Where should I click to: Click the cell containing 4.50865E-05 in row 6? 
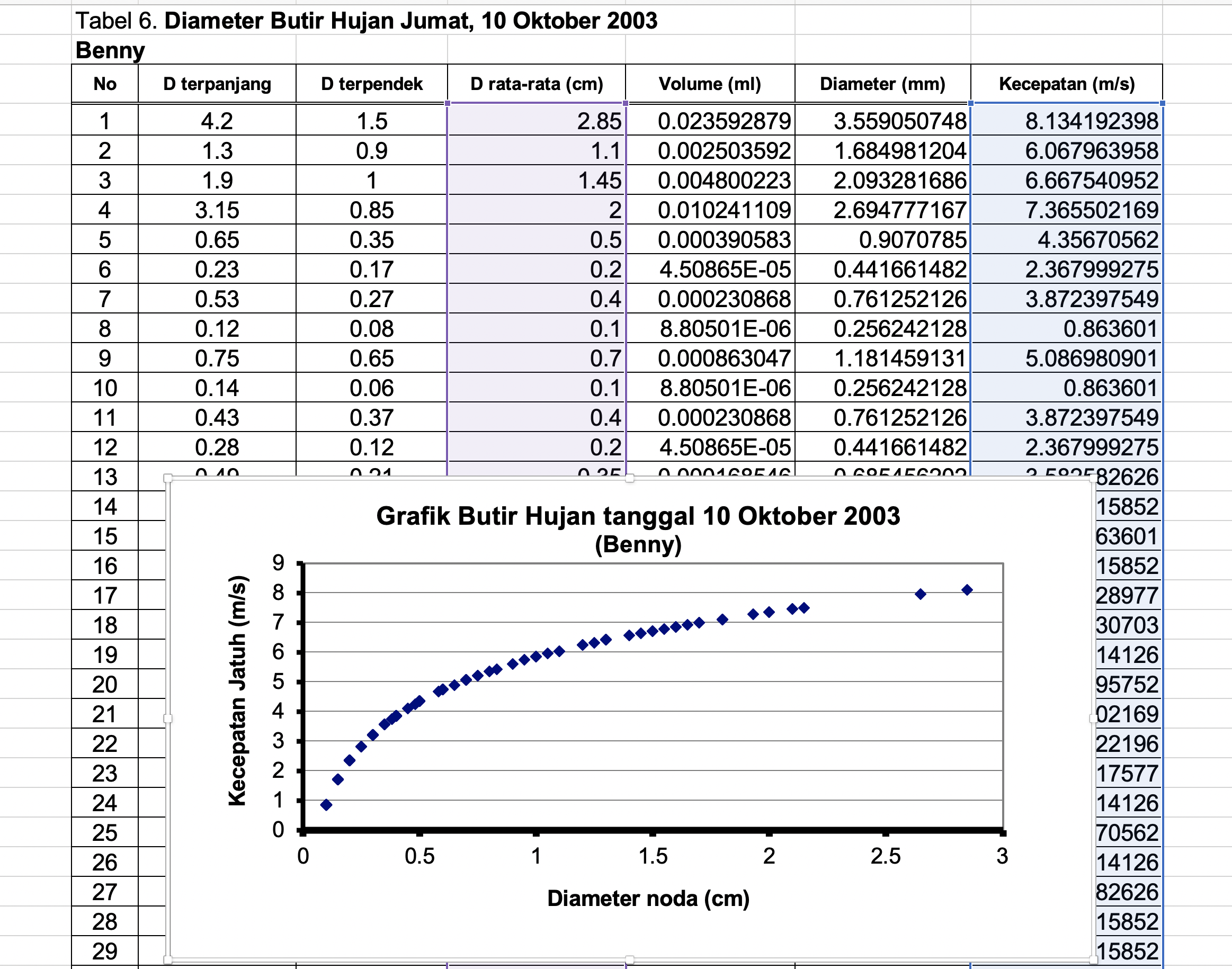click(x=709, y=270)
